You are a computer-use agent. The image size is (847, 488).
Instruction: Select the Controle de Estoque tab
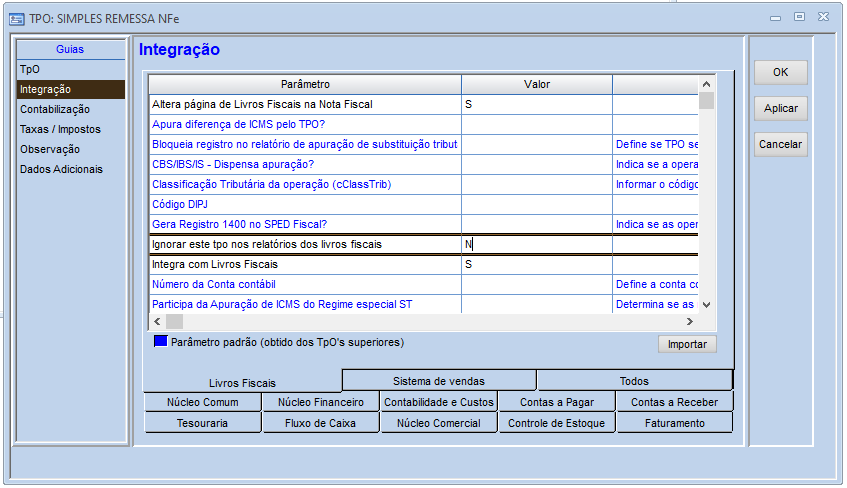pyautogui.click(x=556, y=423)
